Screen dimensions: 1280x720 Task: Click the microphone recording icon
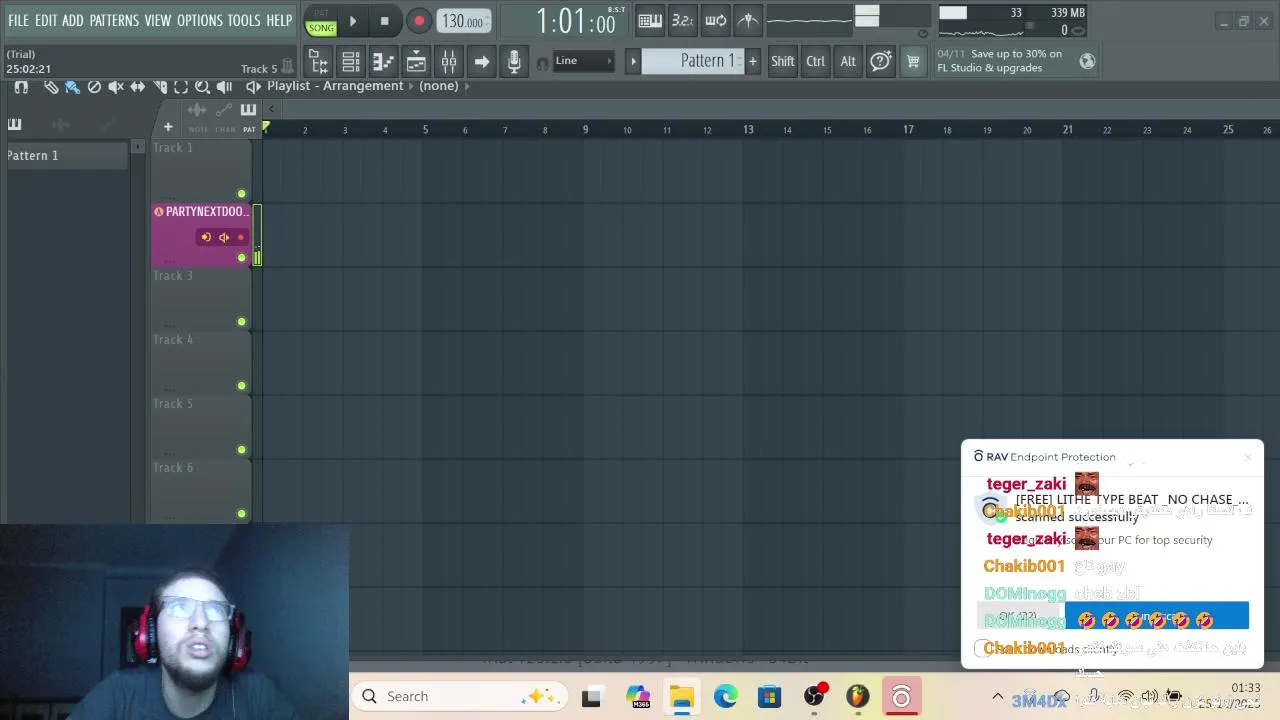[x=514, y=62]
